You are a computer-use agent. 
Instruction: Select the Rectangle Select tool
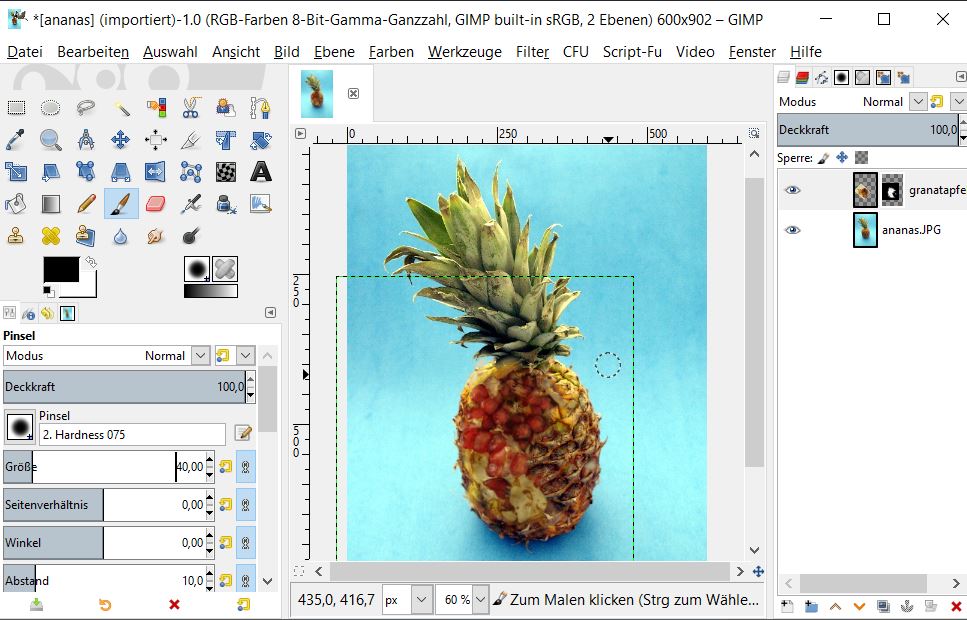[17, 108]
